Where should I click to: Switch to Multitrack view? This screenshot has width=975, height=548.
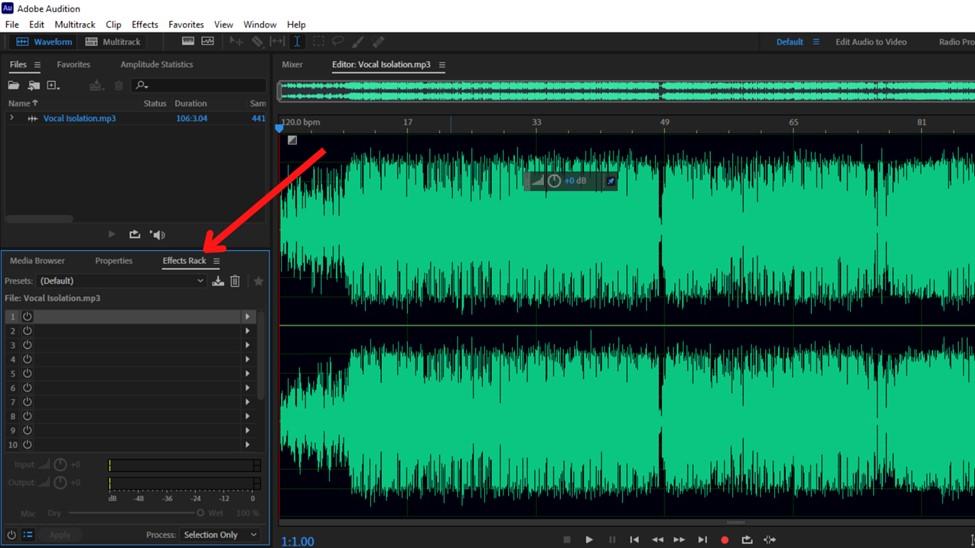coord(113,42)
